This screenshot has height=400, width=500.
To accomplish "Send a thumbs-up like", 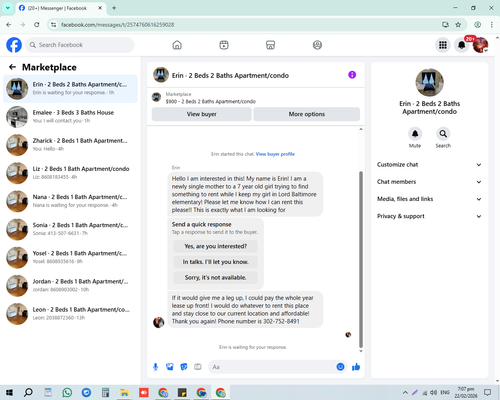I will point(356,367).
